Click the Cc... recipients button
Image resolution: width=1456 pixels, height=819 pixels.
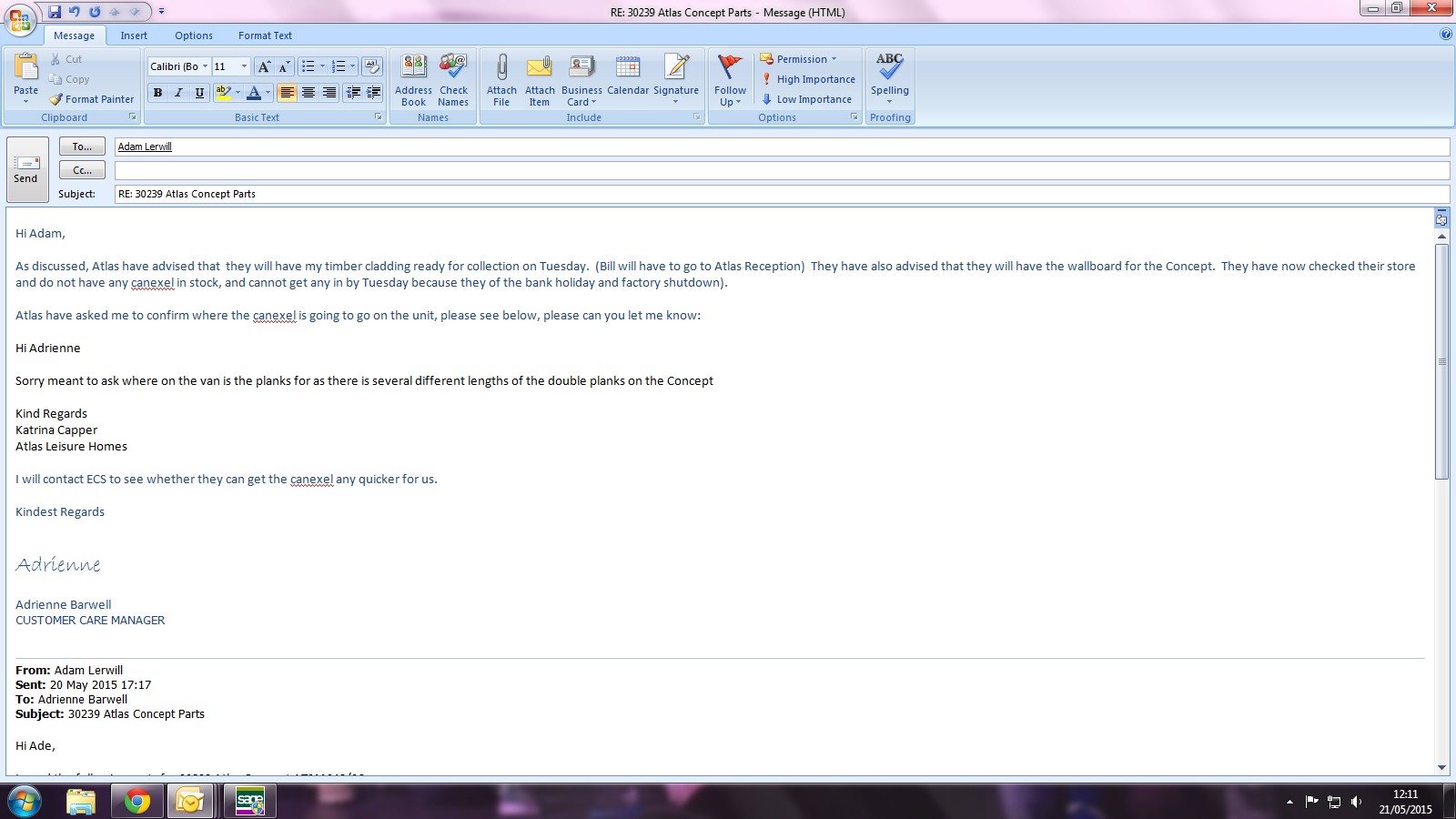[82, 170]
